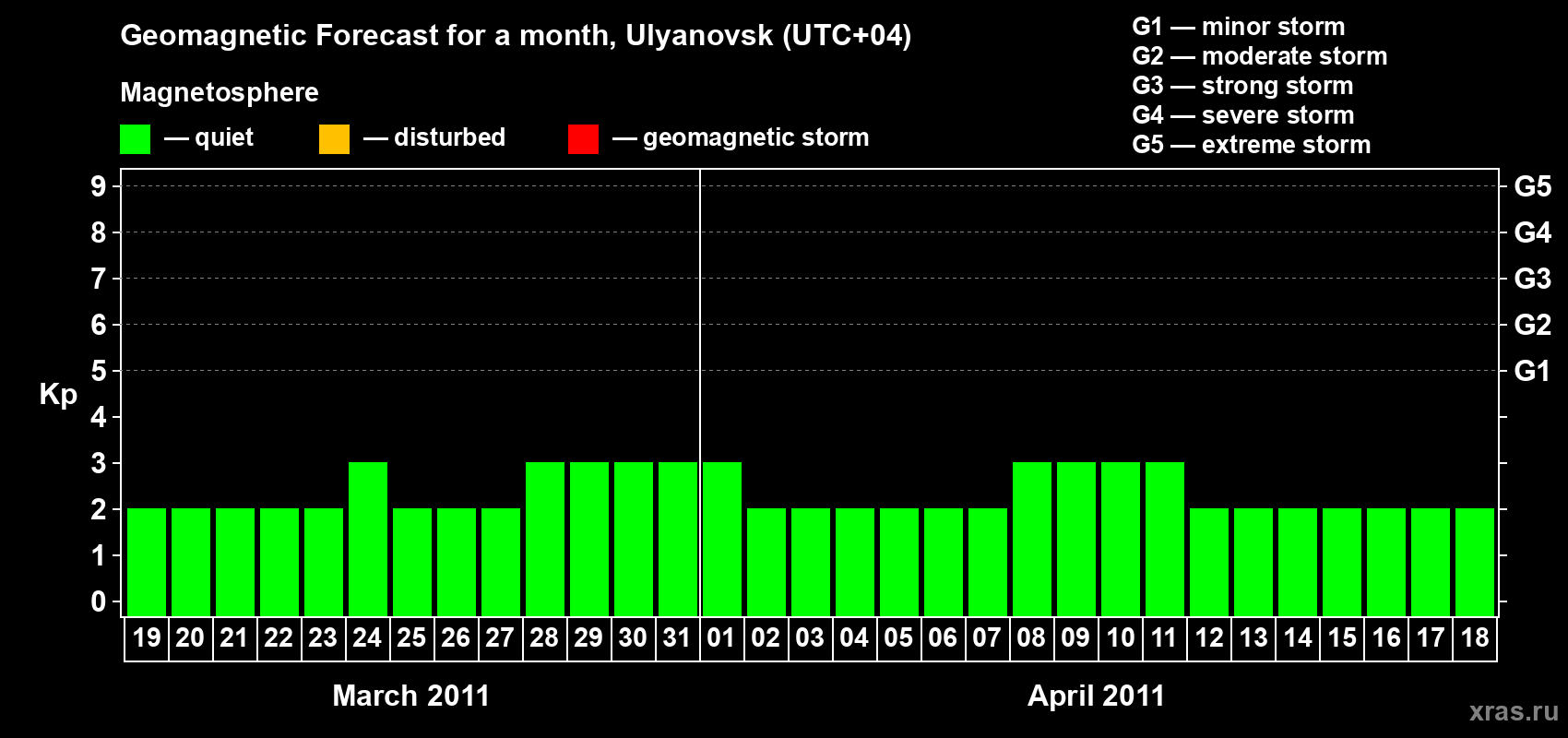
Task: Click the 'G1 — minor storm' legend line
Action: 1239,27
